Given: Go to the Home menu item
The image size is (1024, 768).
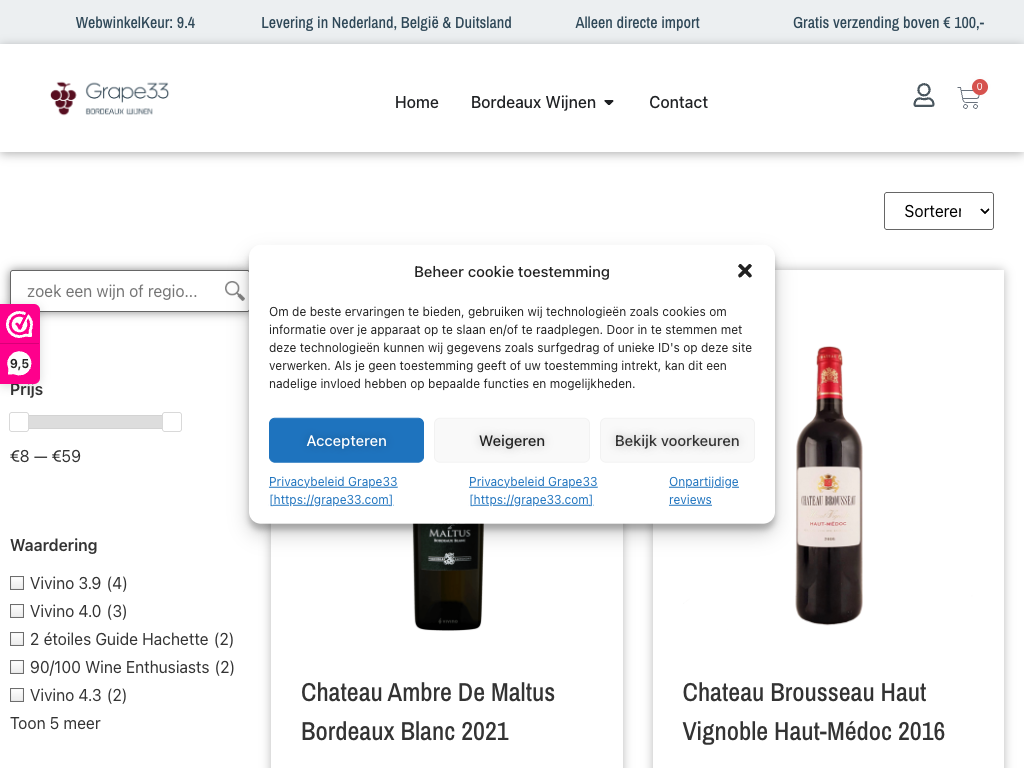Looking at the screenshot, I should 417,102.
